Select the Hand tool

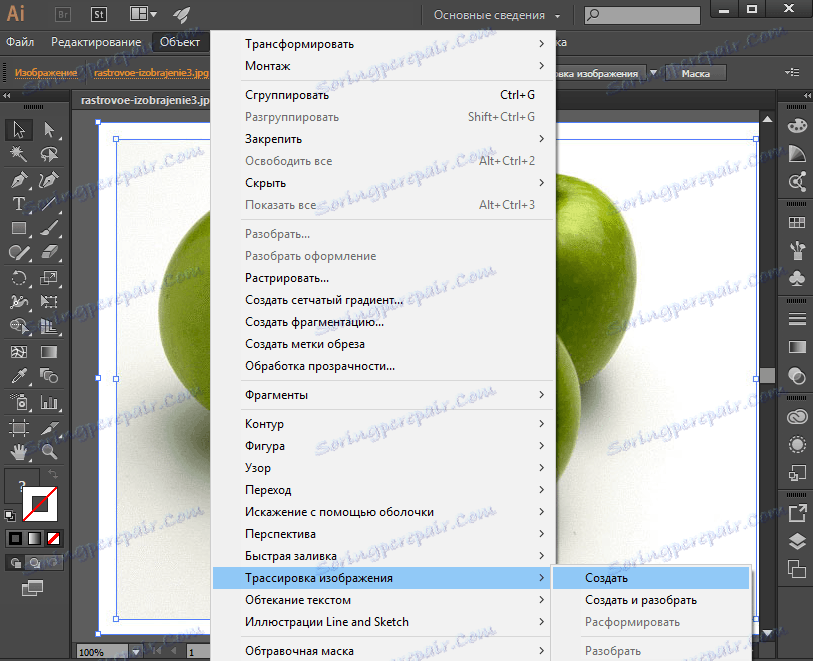[19, 452]
